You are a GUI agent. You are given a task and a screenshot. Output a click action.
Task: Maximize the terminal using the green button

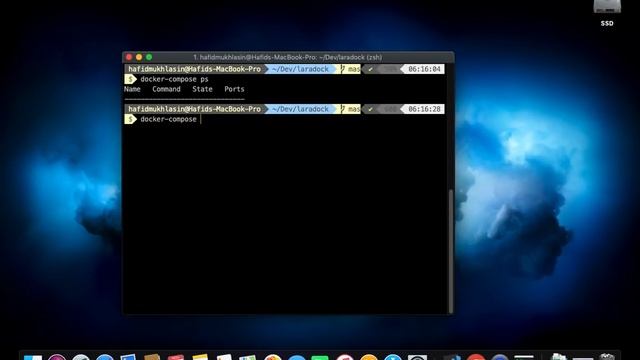149,57
